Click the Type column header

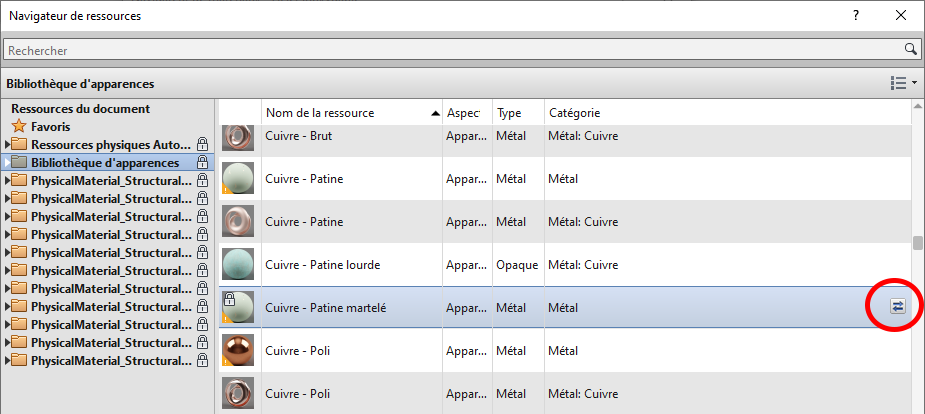point(510,113)
